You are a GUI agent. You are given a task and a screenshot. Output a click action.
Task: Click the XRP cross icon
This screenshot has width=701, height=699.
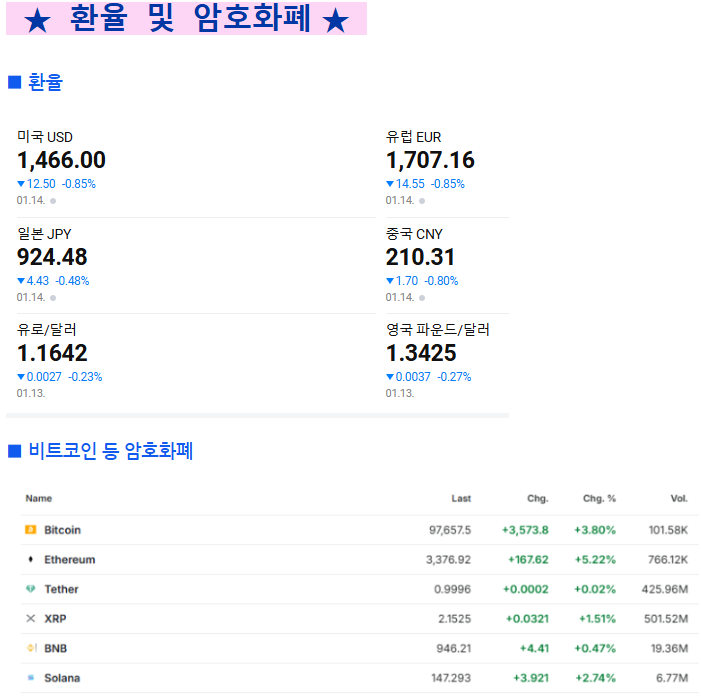pyautogui.click(x=30, y=619)
